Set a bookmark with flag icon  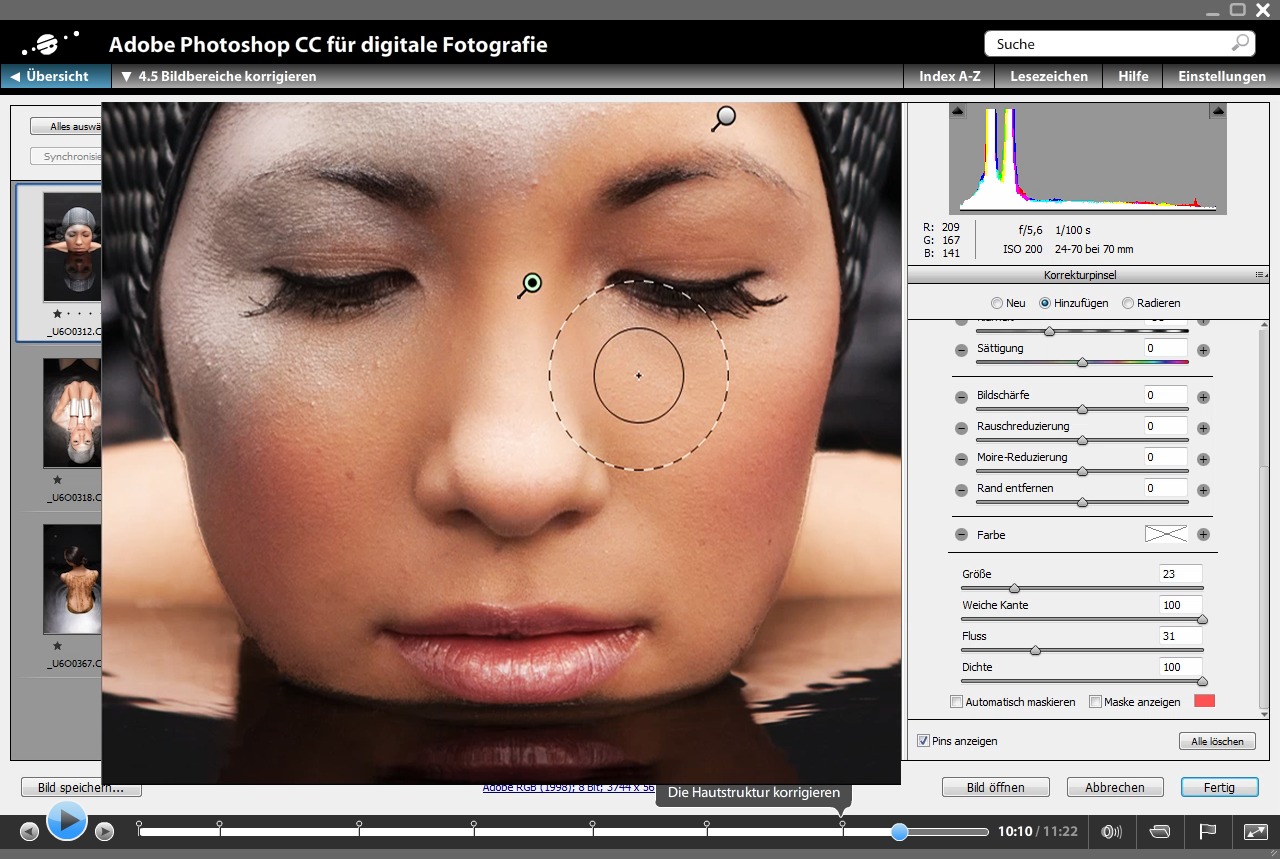pyautogui.click(x=1207, y=831)
